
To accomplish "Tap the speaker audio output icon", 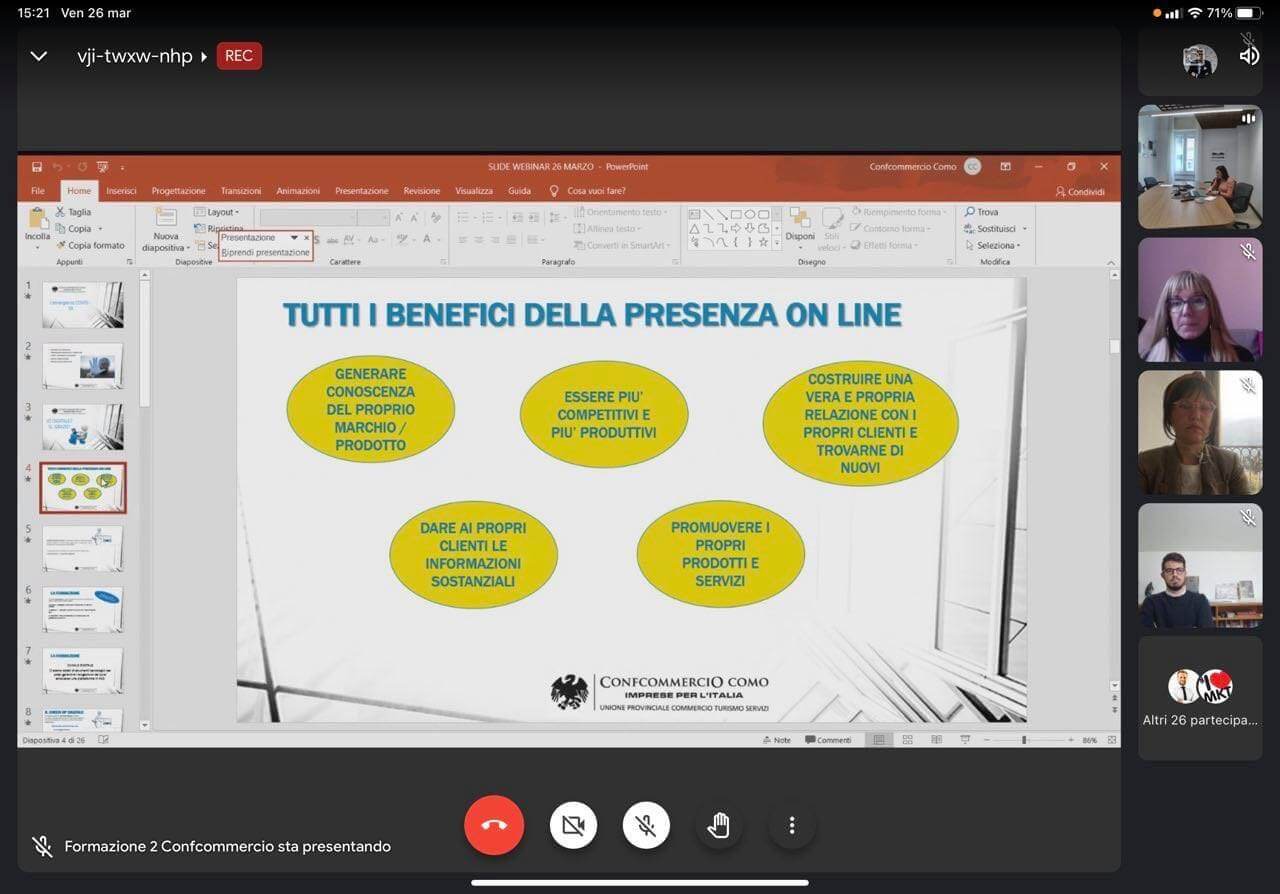I will pos(1249,56).
